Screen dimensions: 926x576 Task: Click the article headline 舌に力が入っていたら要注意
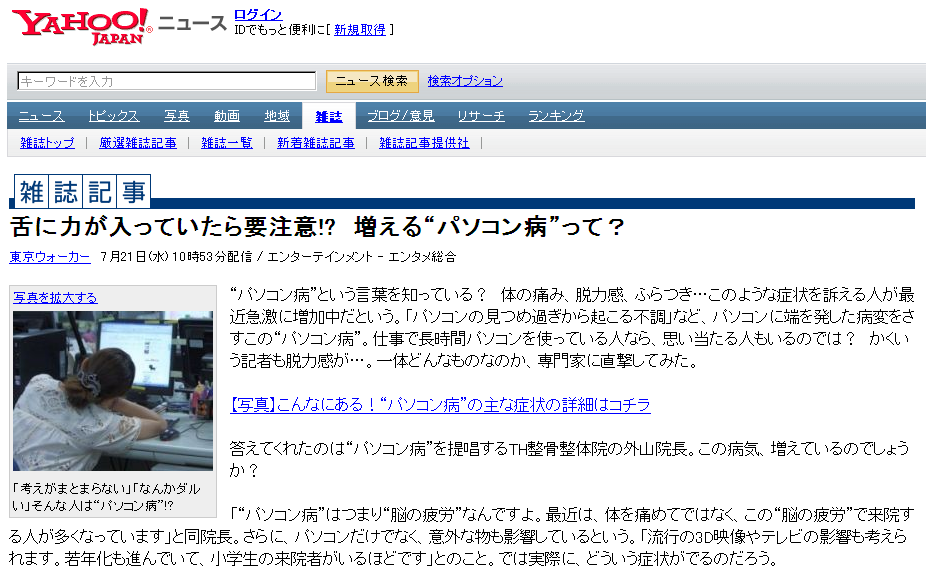[x=317, y=227]
